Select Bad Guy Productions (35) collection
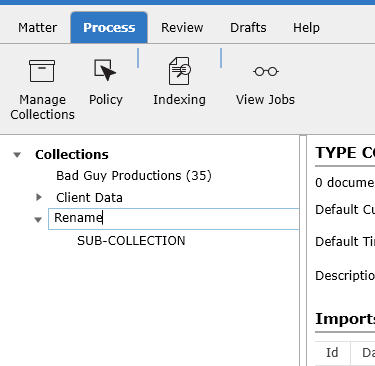375x366 pixels. (x=134, y=176)
